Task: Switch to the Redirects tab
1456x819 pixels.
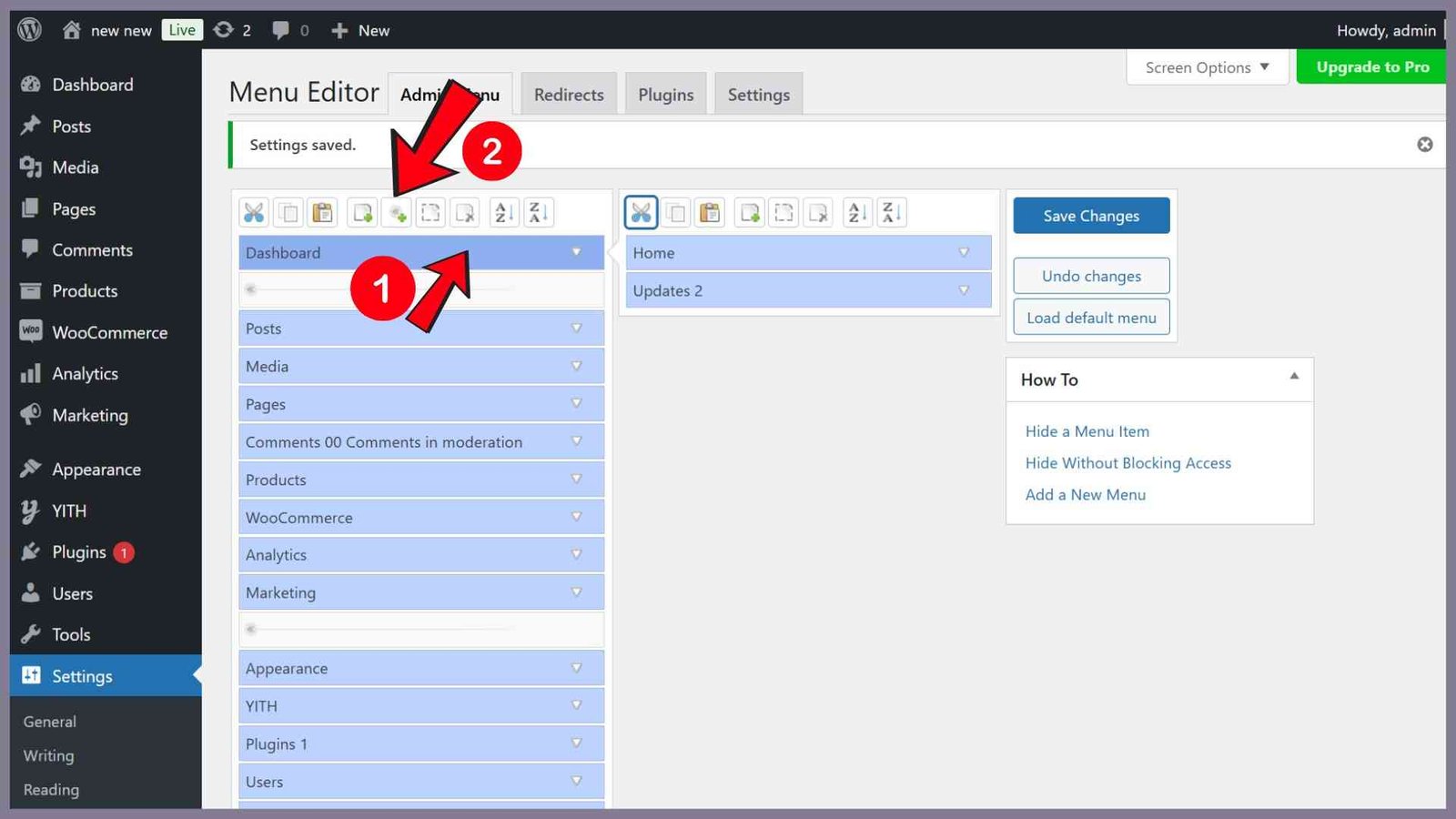Action: coord(569,95)
